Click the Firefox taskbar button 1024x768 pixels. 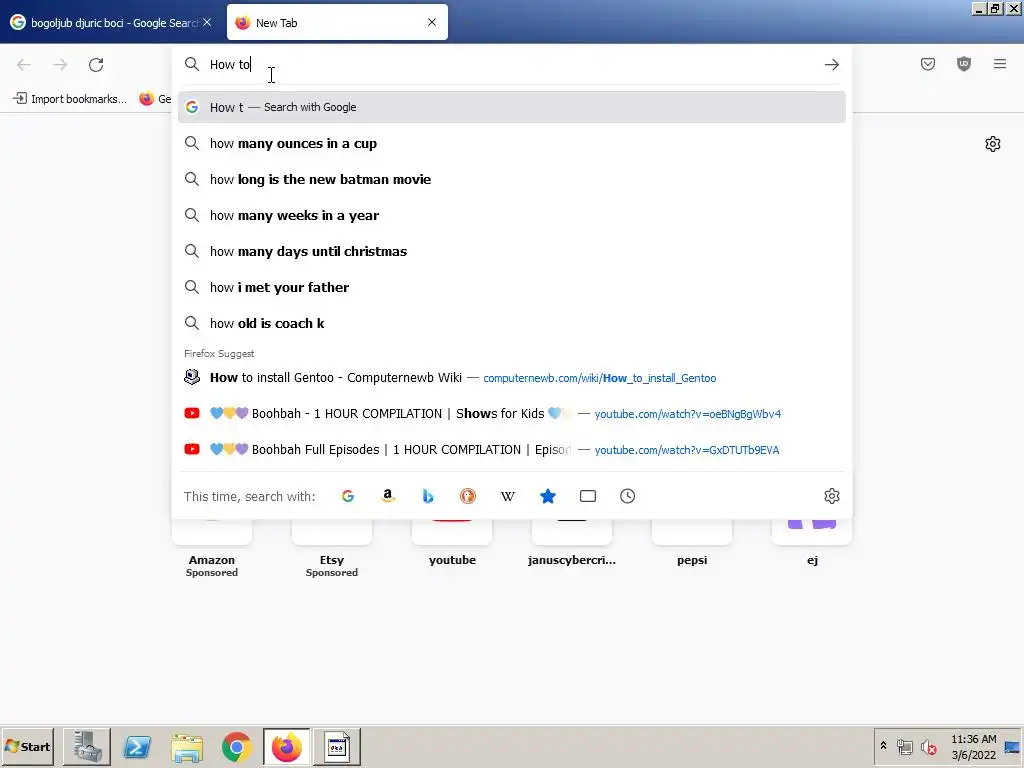(287, 746)
